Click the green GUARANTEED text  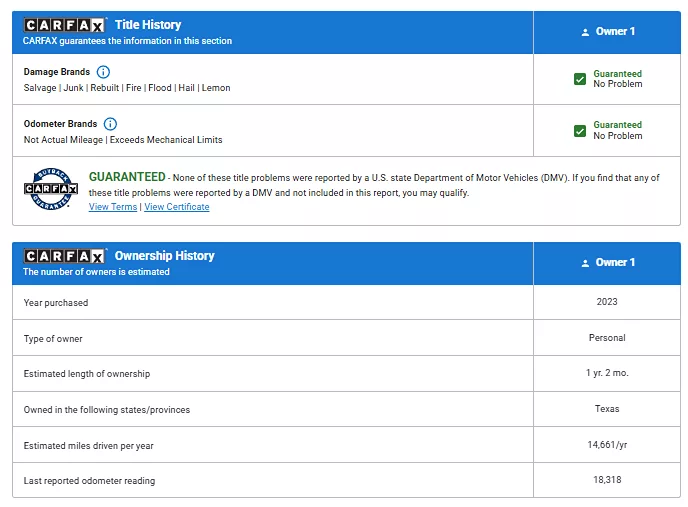coord(127,177)
